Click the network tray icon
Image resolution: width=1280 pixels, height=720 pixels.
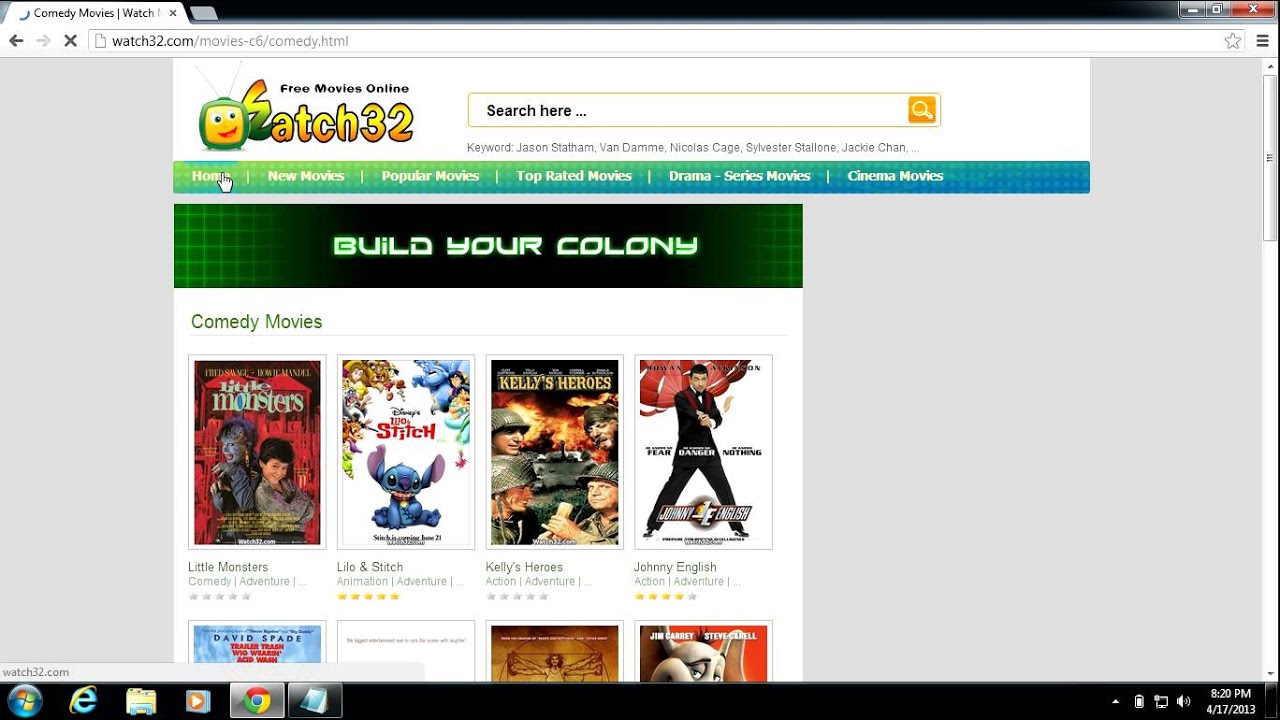click(x=1161, y=702)
